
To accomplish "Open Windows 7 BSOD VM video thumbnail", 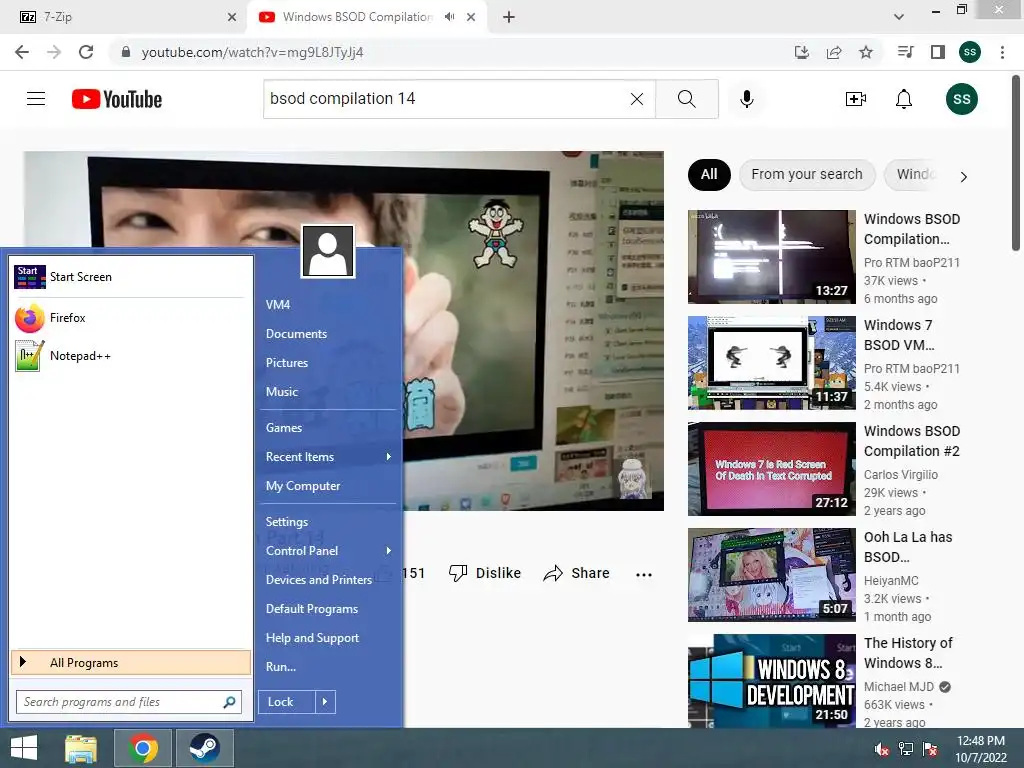I will click(x=771, y=363).
